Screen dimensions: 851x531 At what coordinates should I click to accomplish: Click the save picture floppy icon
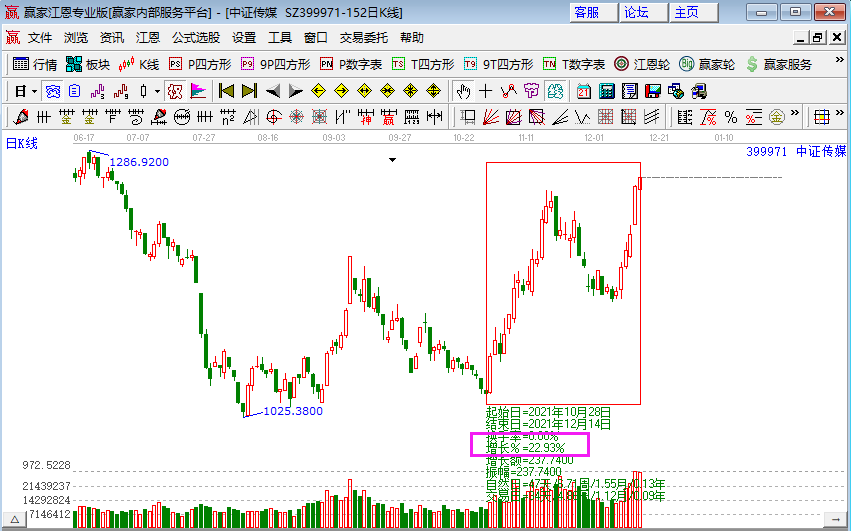point(652,91)
